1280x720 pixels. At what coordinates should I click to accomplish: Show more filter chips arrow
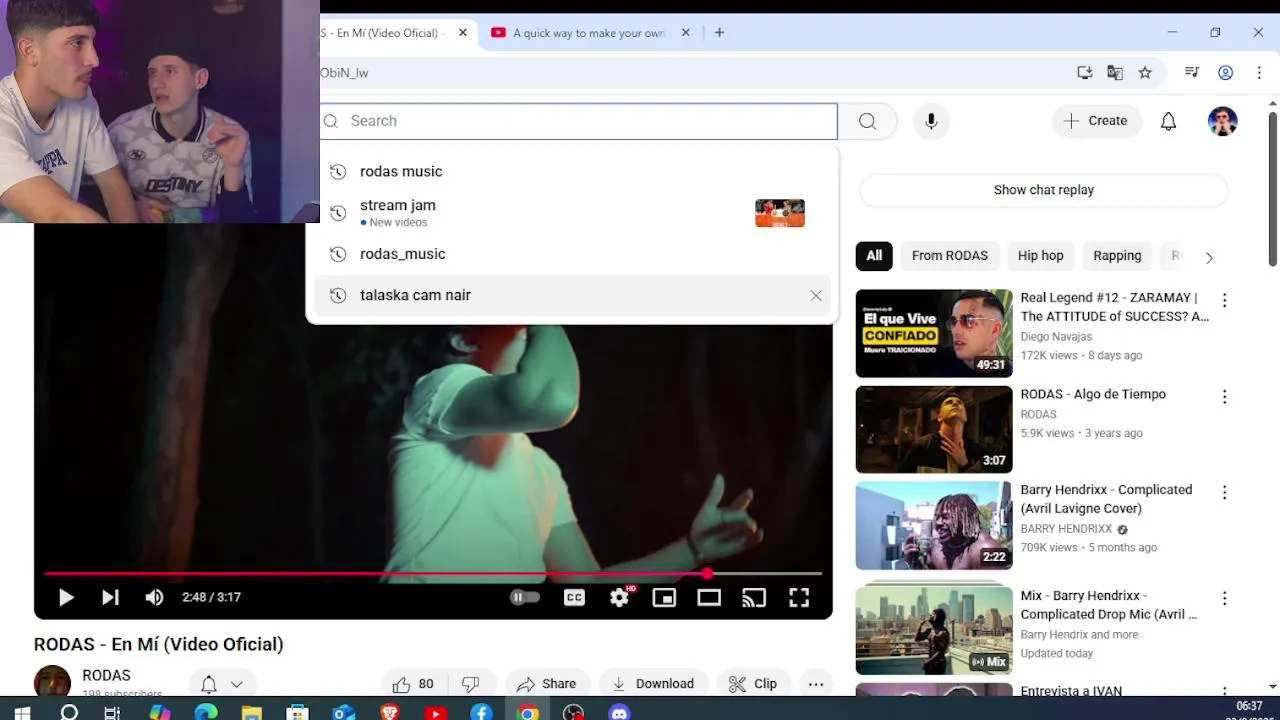click(1209, 257)
